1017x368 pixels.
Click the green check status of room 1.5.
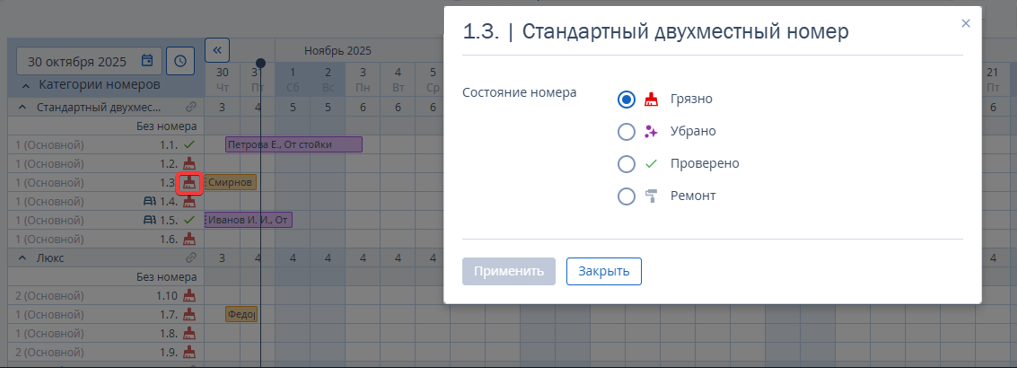(x=189, y=220)
